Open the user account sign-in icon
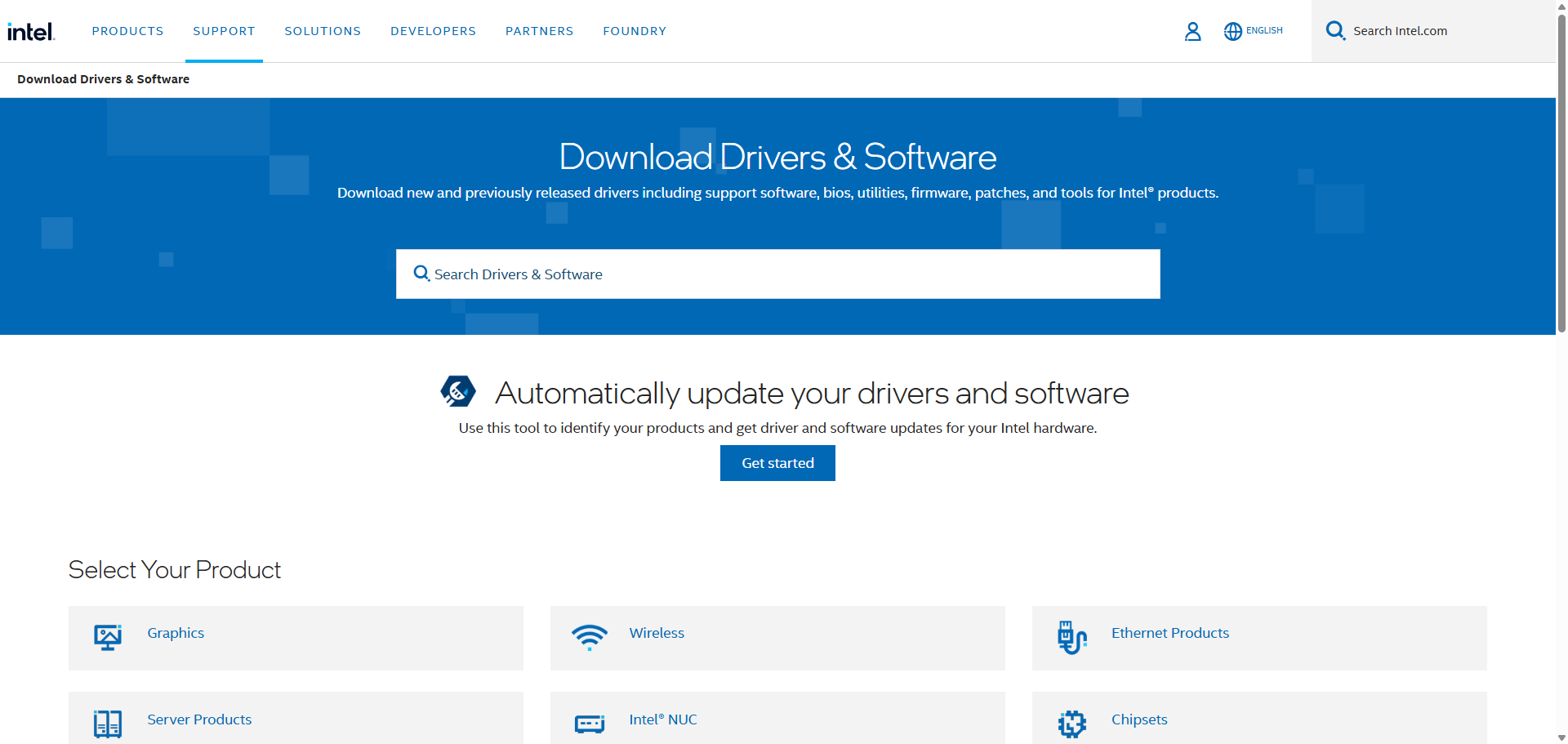Screen dimensions: 1568x744 1193,31
